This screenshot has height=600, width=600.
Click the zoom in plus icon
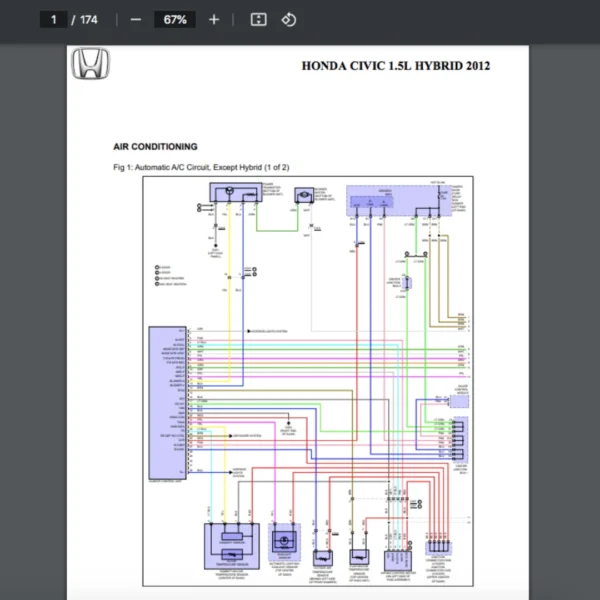[x=213, y=20]
